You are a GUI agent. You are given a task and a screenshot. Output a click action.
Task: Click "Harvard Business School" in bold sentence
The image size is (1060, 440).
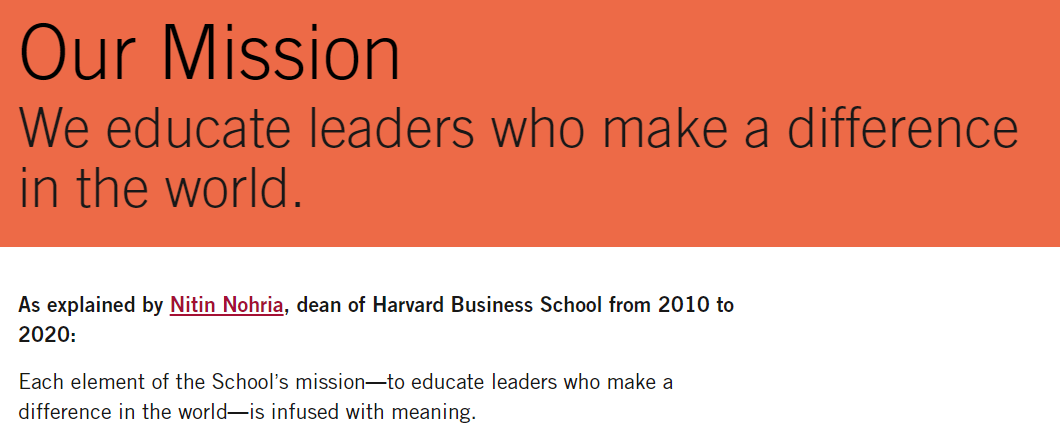tap(487, 305)
